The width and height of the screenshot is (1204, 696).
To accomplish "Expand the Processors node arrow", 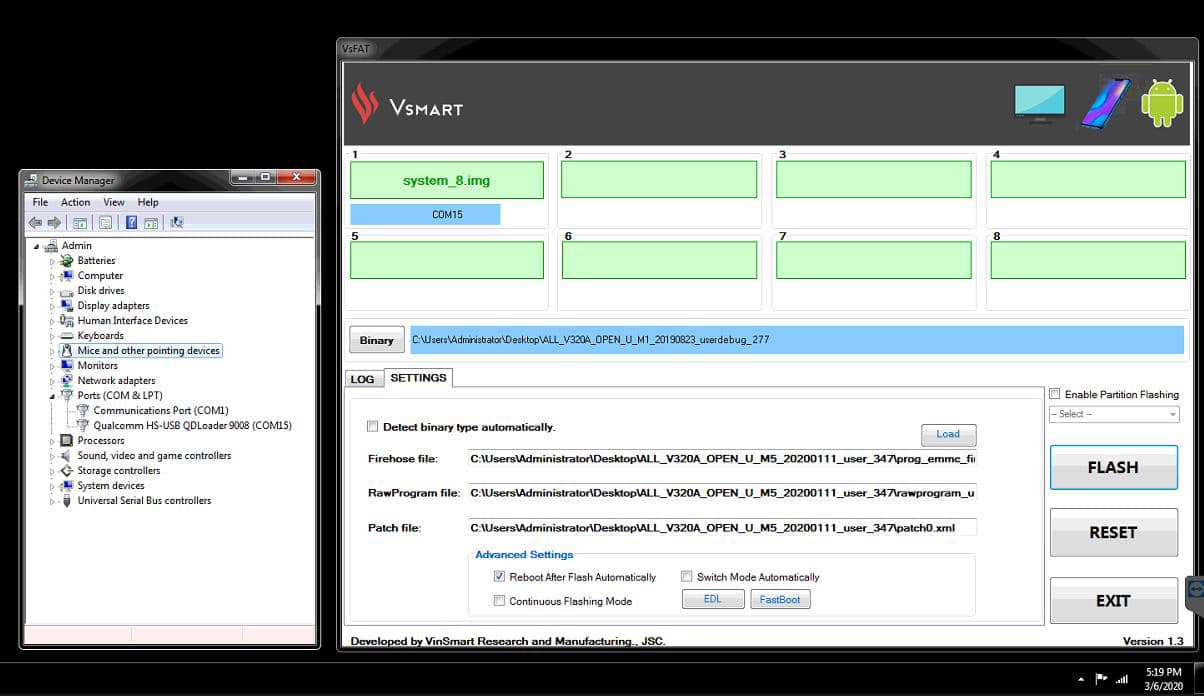I will [x=53, y=441].
